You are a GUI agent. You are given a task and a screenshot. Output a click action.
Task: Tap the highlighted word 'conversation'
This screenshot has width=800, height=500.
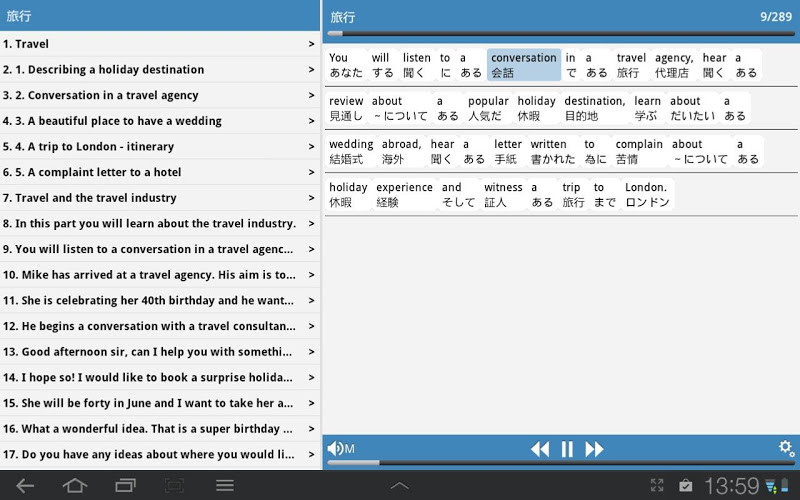click(524, 65)
